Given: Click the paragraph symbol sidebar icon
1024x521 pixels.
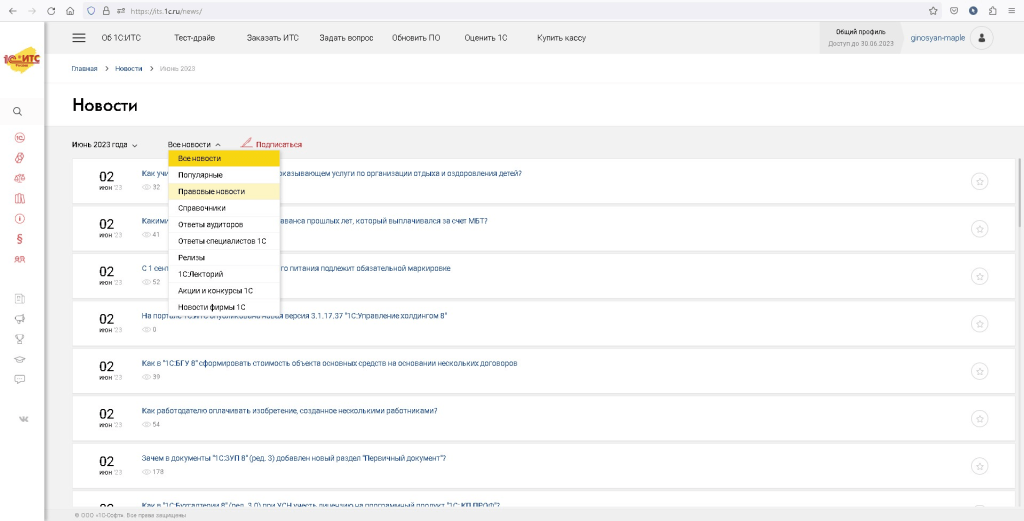Looking at the screenshot, I should click(x=19, y=239).
